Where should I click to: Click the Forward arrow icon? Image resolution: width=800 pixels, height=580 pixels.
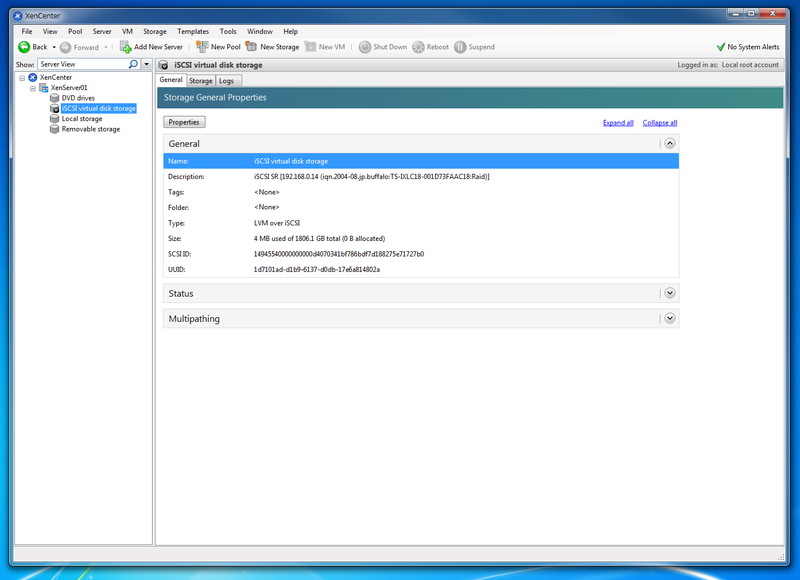coord(65,47)
